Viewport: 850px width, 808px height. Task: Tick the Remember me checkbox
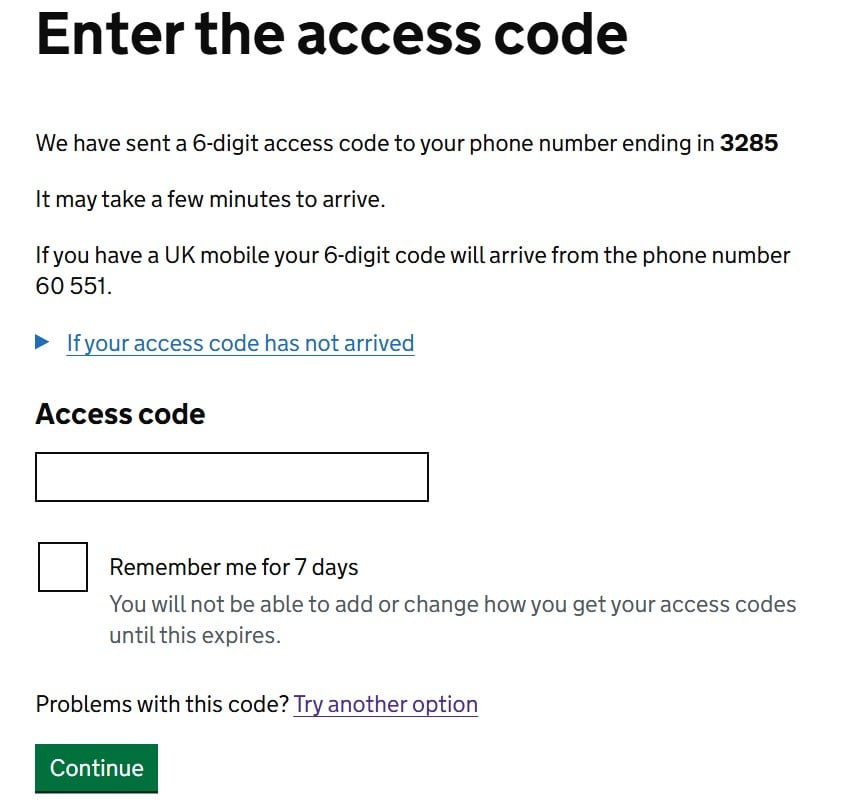tap(62, 567)
